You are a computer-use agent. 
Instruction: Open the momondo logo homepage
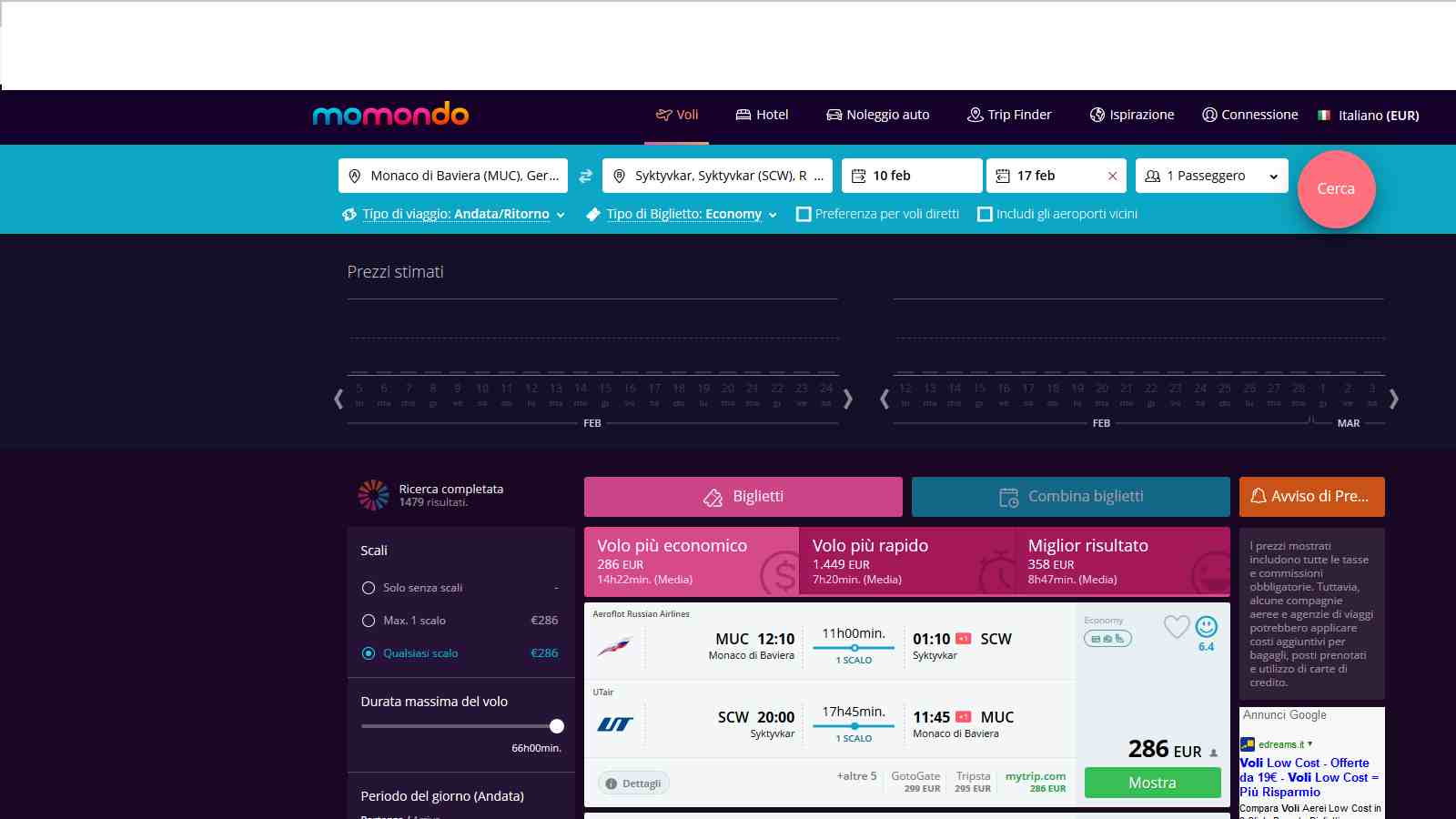[390, 115]
